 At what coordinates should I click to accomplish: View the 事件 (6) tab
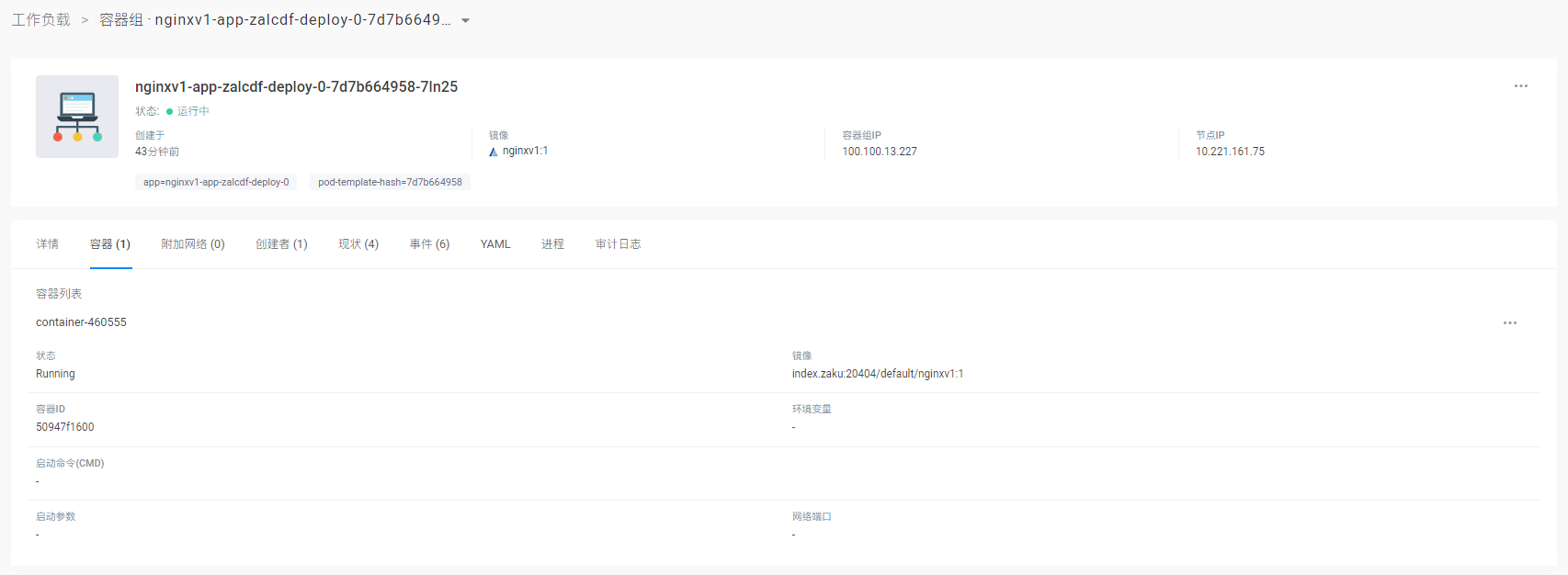(429, 244)
